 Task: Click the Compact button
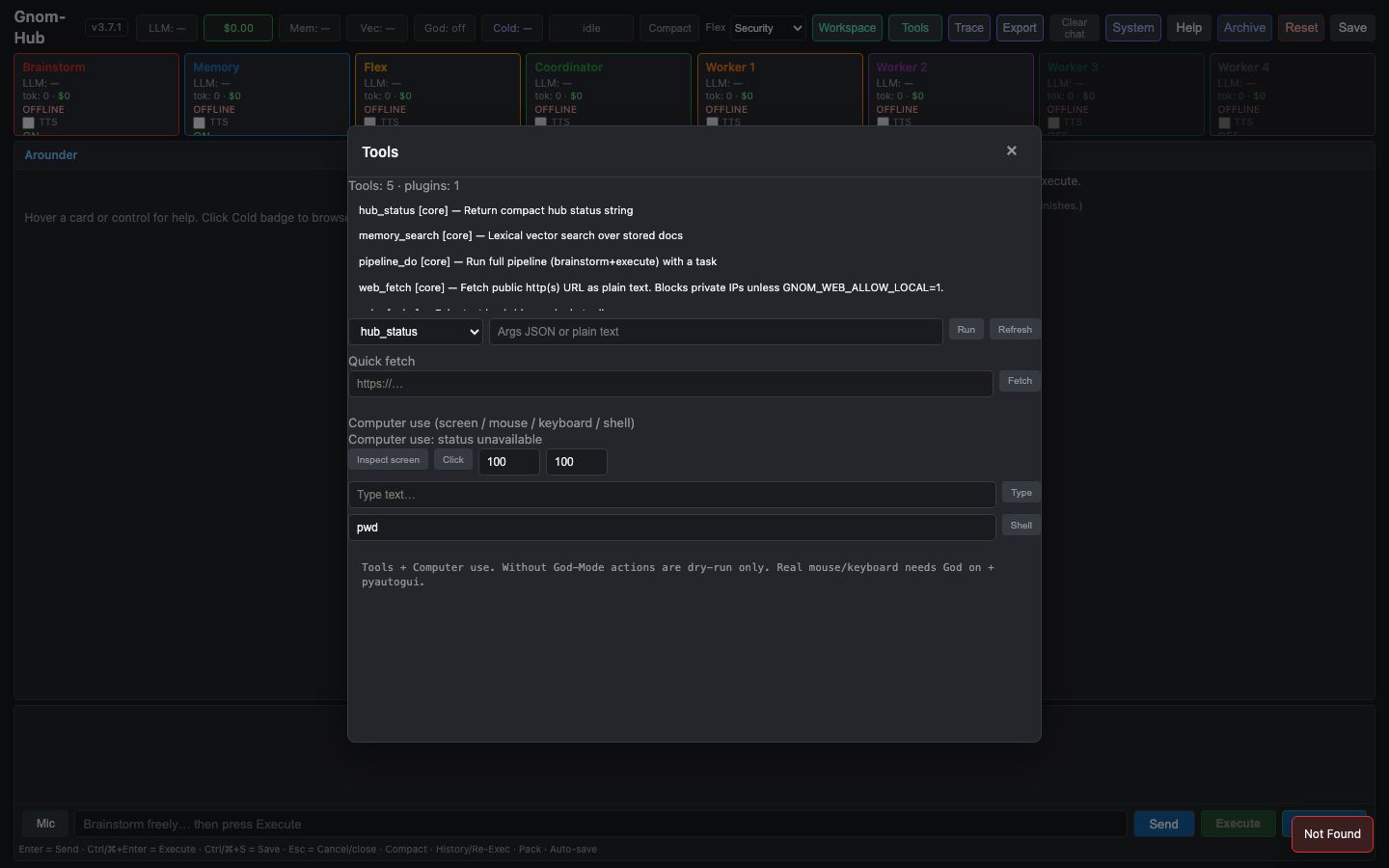[669, 28]
